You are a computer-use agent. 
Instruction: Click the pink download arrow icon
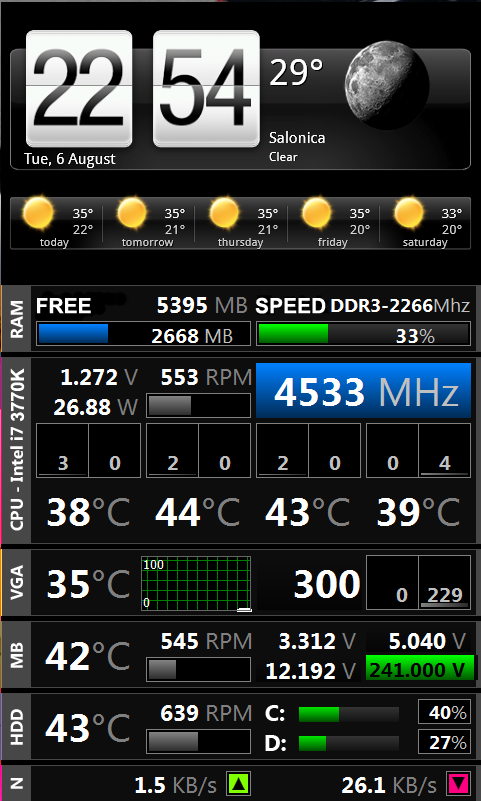(x=459, y=784)
